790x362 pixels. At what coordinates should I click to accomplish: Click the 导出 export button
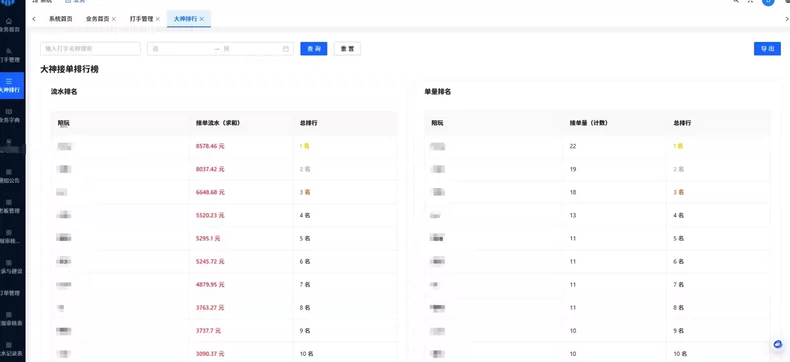767,49
